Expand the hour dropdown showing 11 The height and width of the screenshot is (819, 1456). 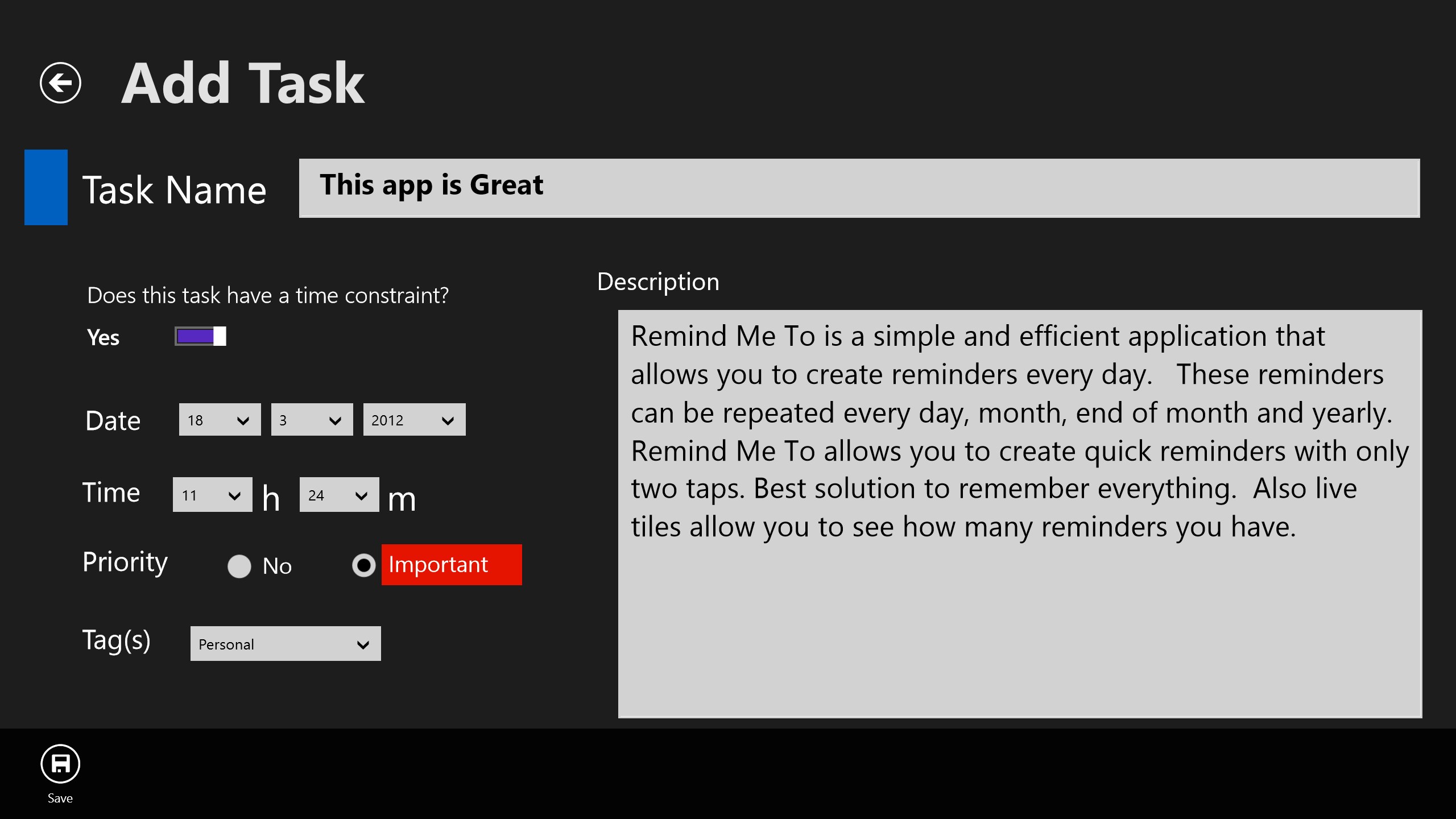click(x=212, y=495)
